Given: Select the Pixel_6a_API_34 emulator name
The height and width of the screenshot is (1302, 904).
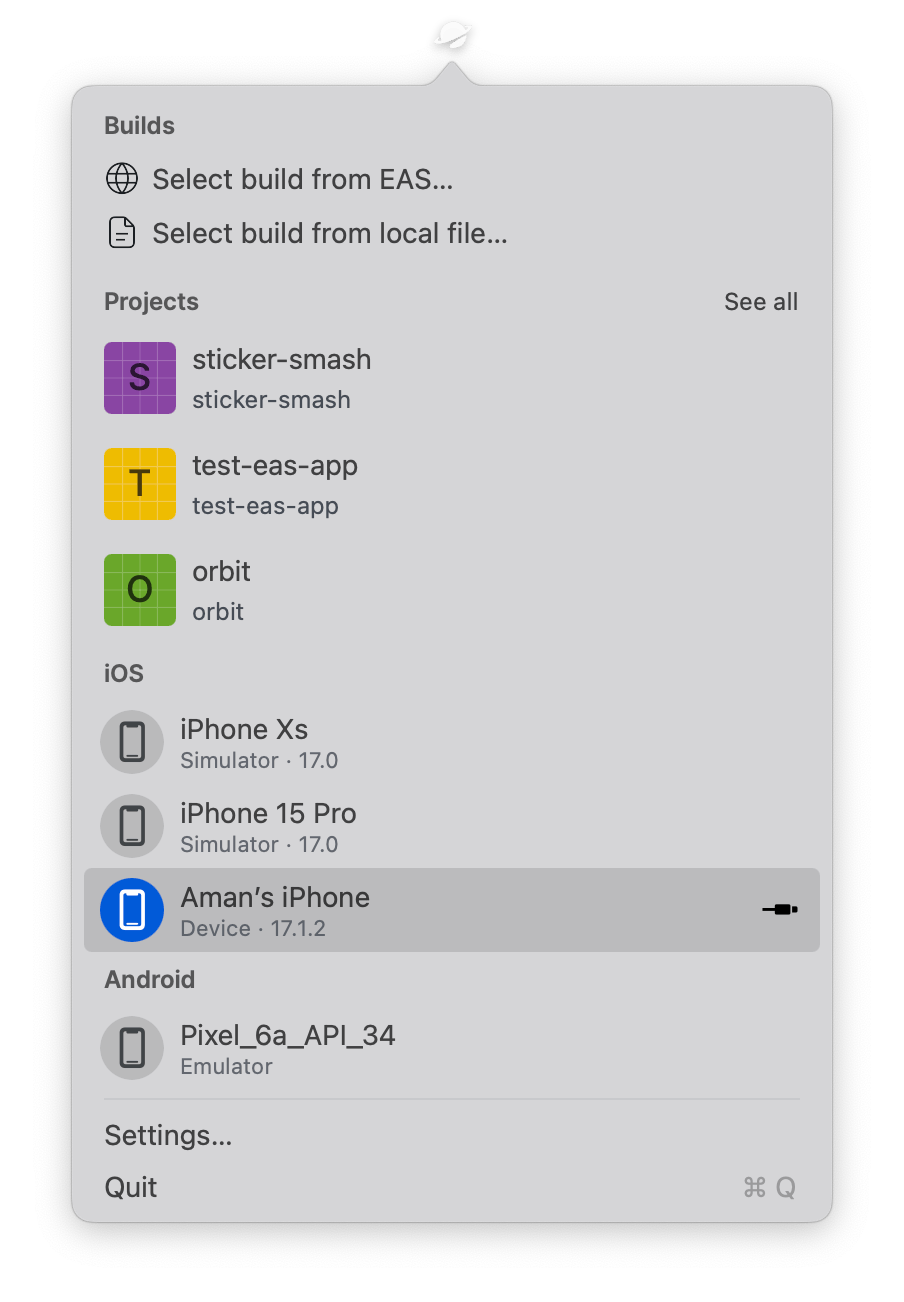Looking at the screenshot, I should point(287,1035).
